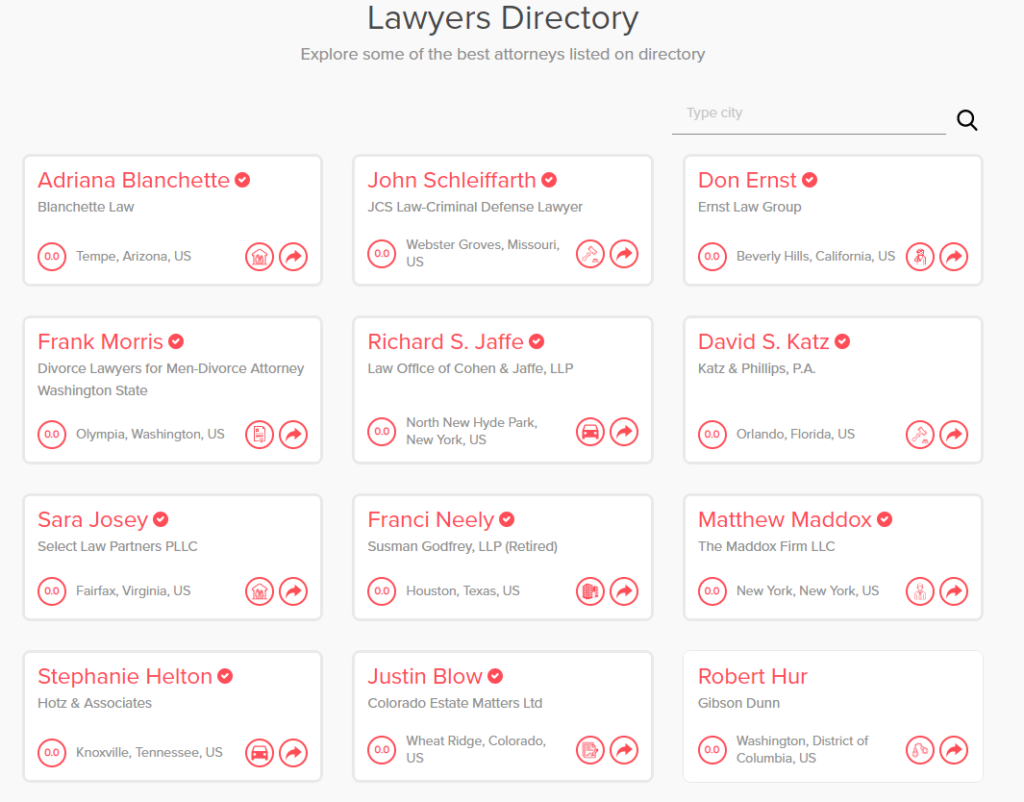1024x802 pixels.
Task: Click share arrow on Matthew Maddox card
Action: [x=954, y=592]
